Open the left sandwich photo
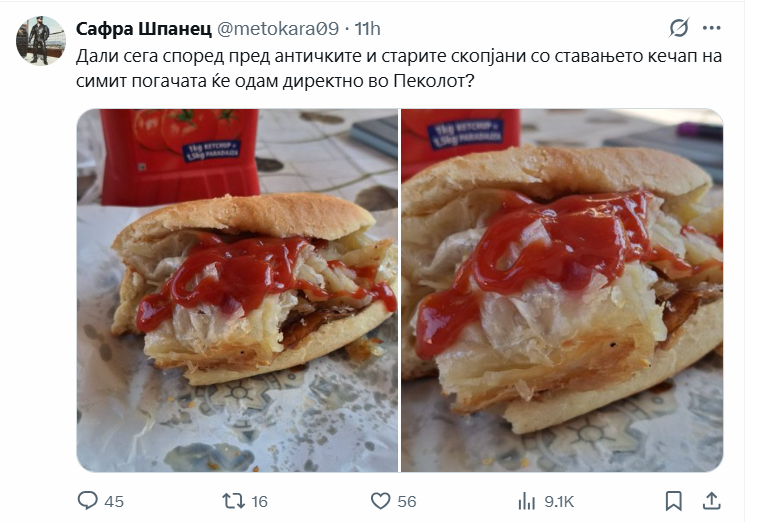This screenshot has height=522, width=758. (237, 290)
